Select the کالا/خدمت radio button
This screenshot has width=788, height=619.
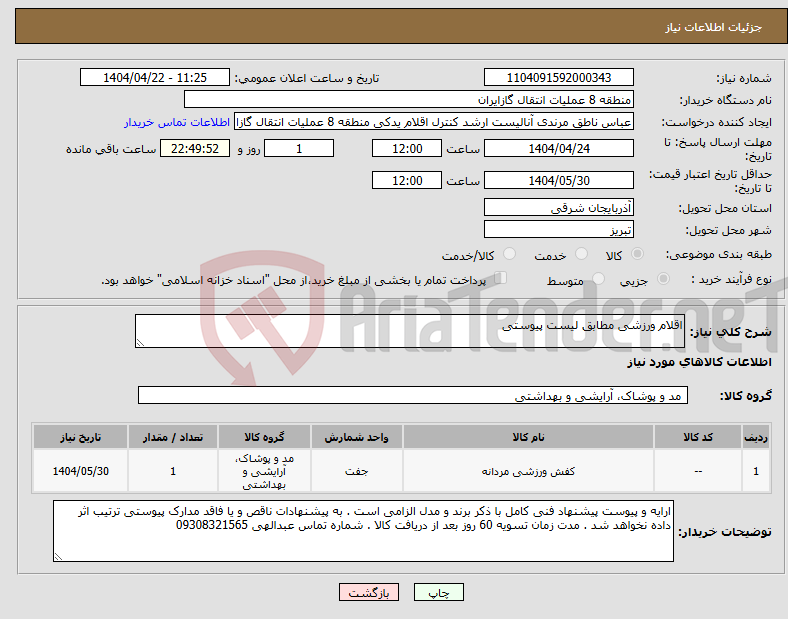pos(510,254)
